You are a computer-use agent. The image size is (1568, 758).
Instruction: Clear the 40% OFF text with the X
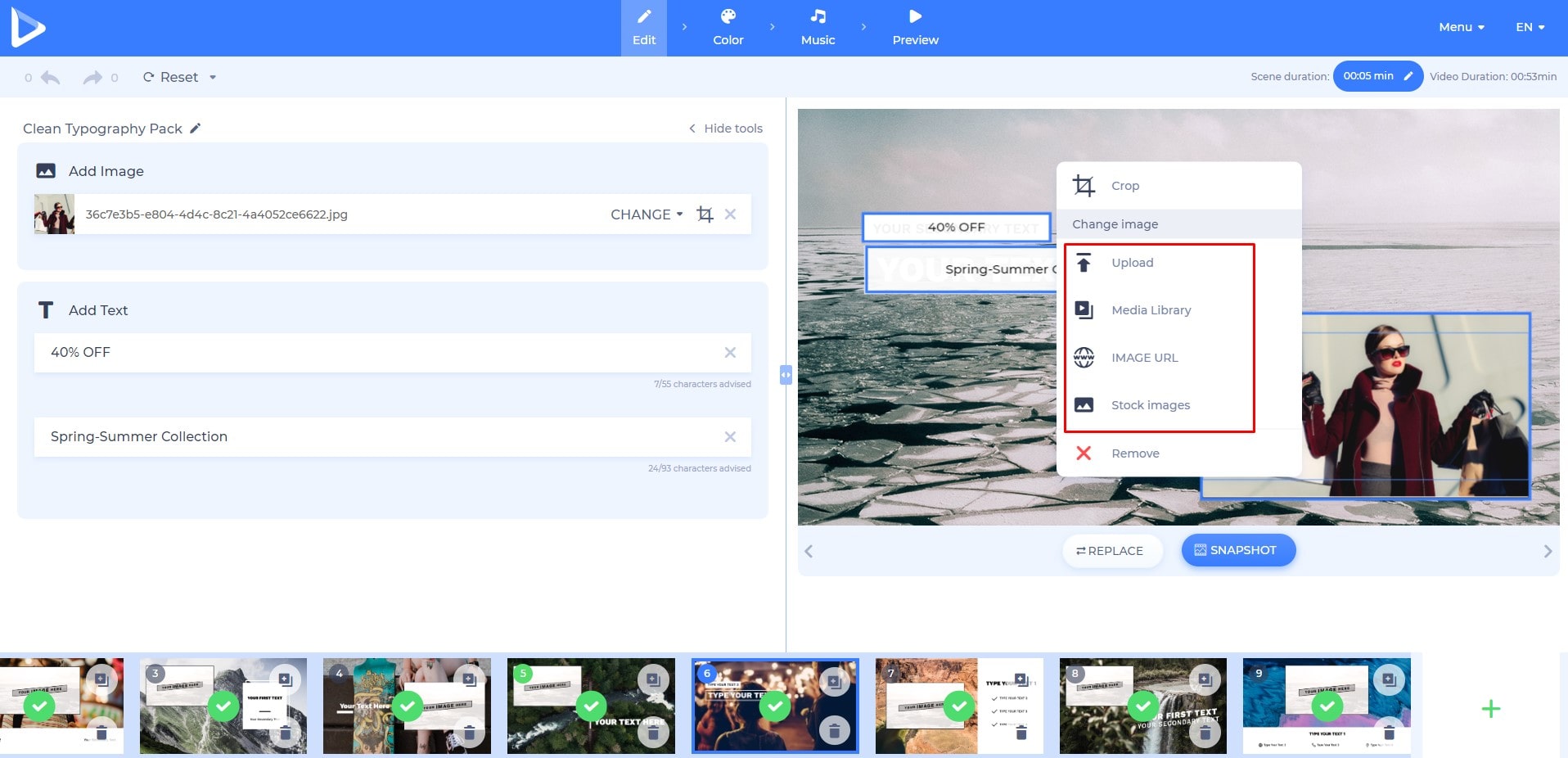729,352
